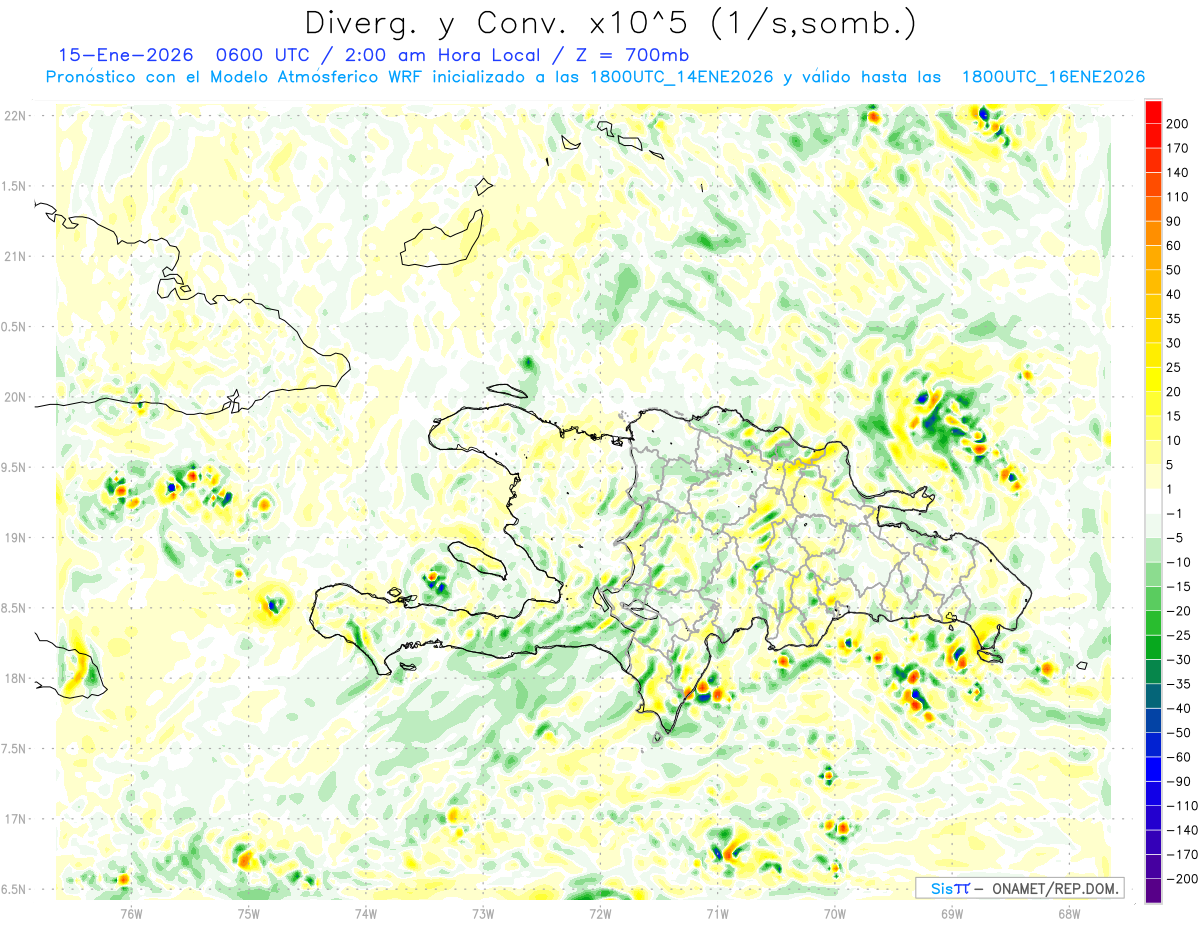Click the 76W longitude label
This screenshot has width=1200, height=927.
click(x=131, y=912)
